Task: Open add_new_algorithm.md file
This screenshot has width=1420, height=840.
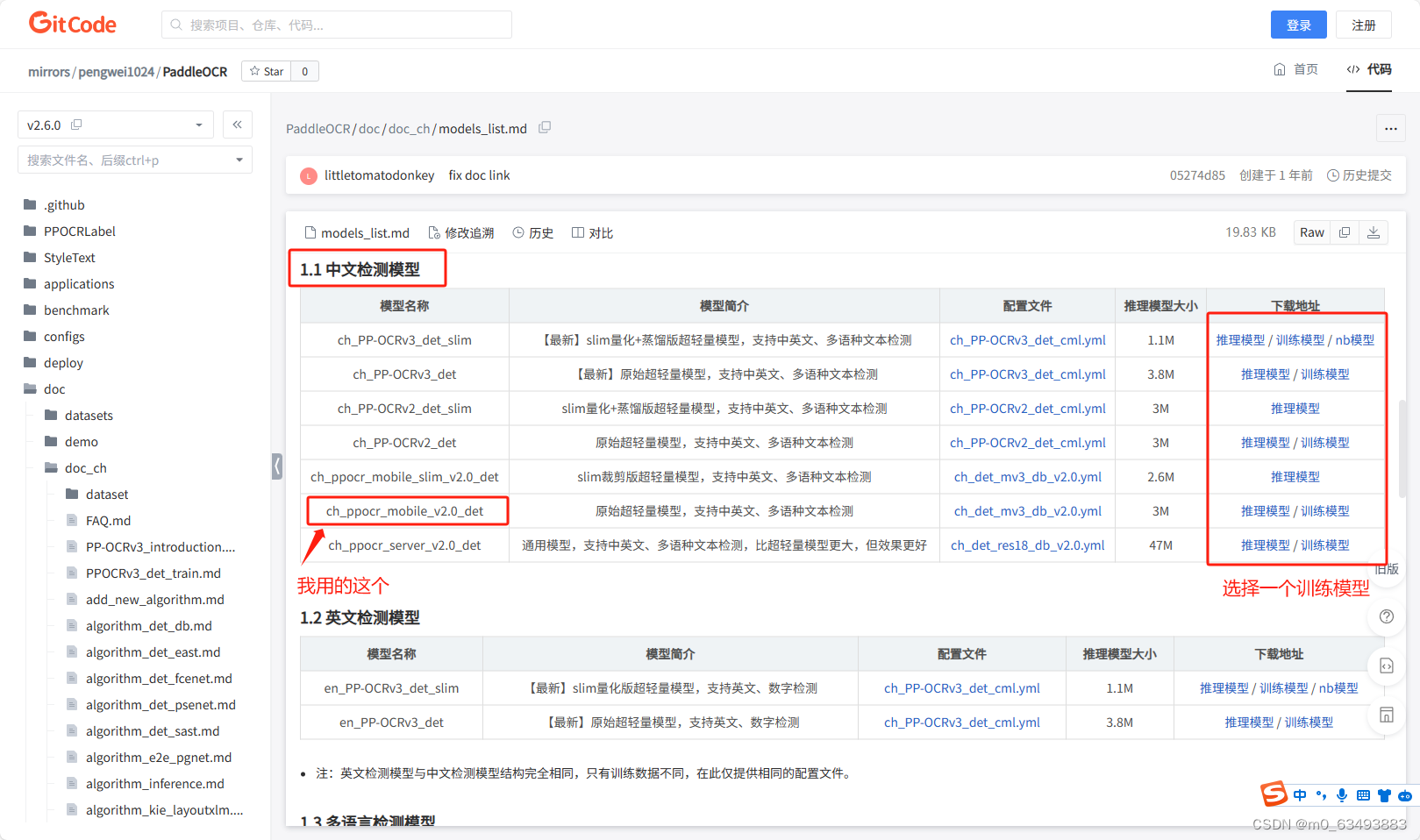Action: [x=155, y=600]
